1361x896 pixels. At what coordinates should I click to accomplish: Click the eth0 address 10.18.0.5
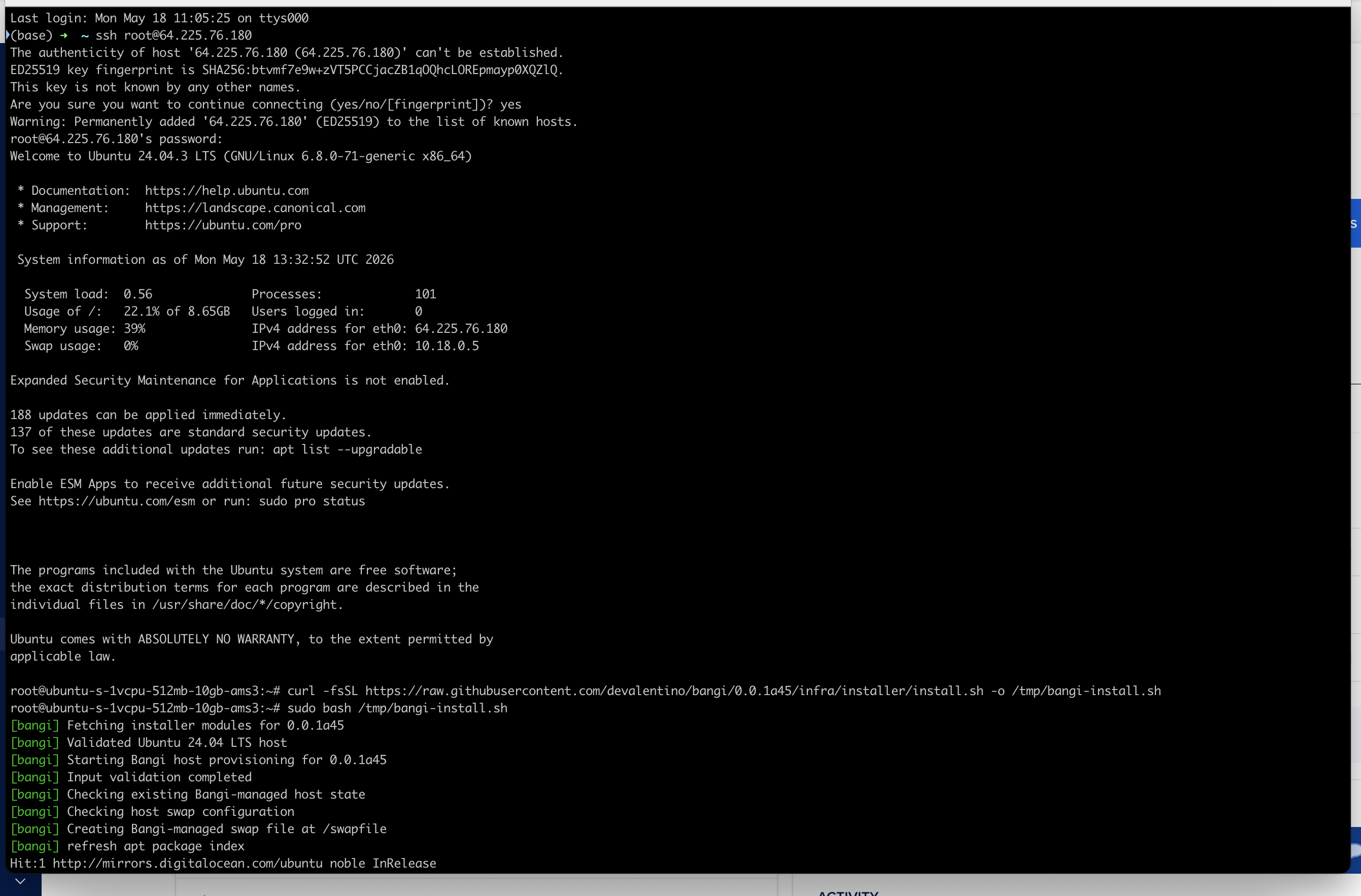click(x=447, y=346)
